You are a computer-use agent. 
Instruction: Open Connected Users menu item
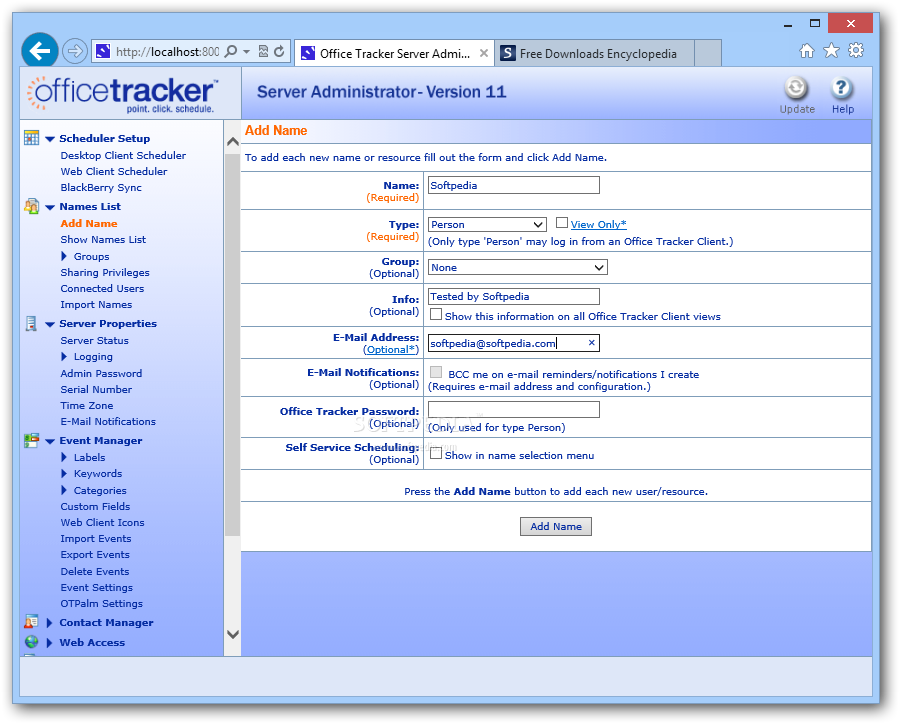click(x=102, y=288)
